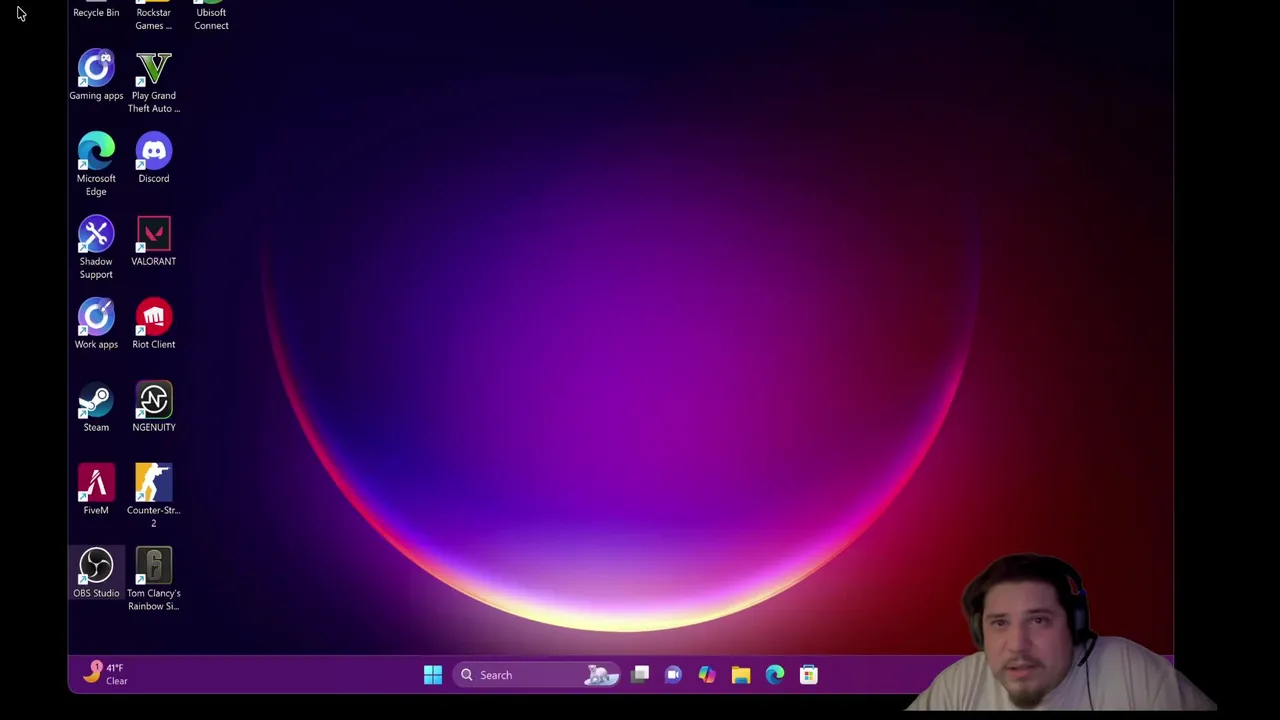Open the Recycle Bin desktop icon
Screen dimensions: 1280x720
pyautogui.click(x=96, y=10)
